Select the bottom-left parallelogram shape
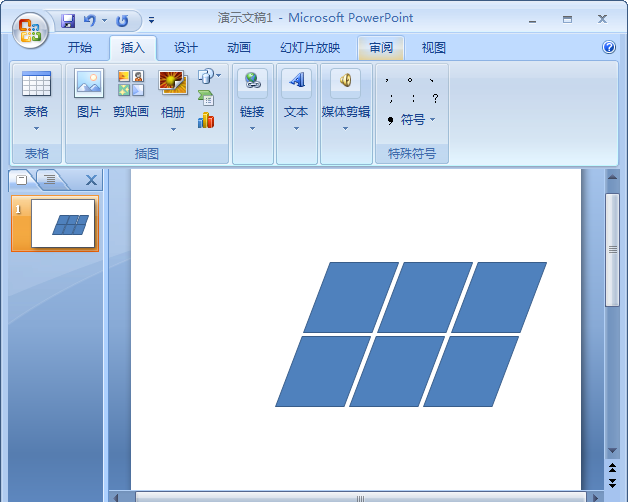The image size is (628, 502). pyautogui.click(x=323, y=371)
